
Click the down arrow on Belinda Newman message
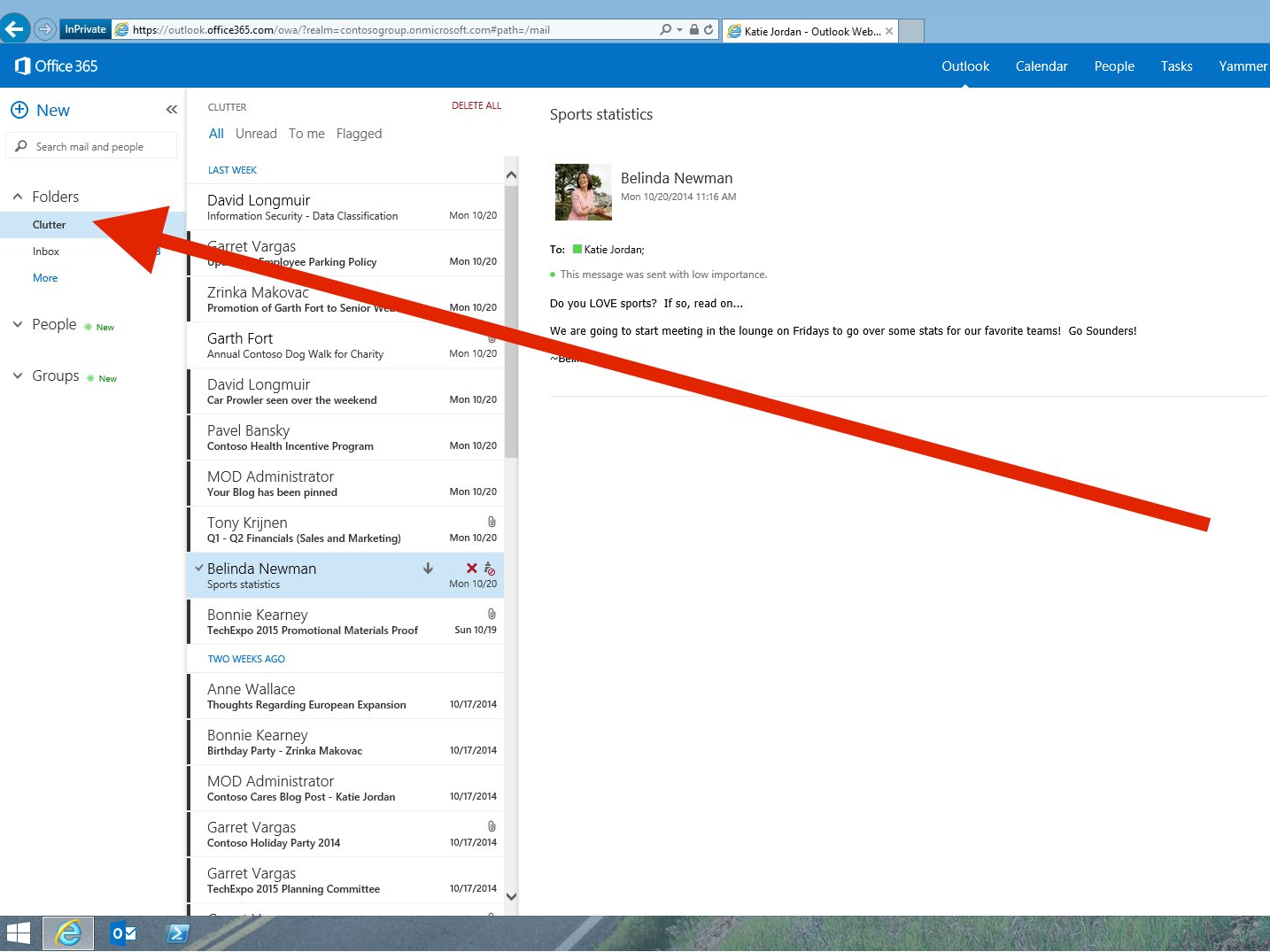(428, 569)
